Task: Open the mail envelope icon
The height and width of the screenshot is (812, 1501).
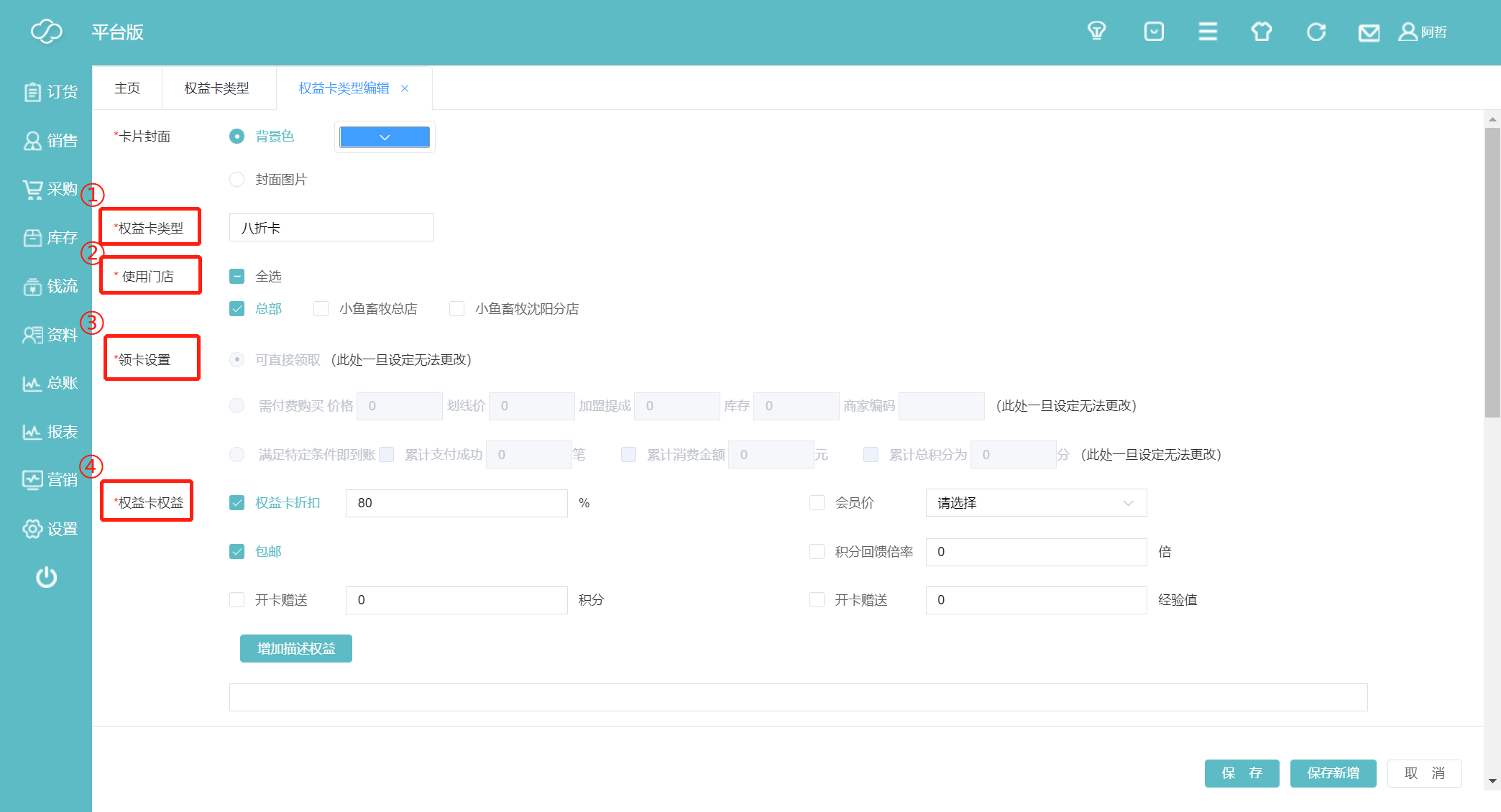Action: [x=1369, y=33]
